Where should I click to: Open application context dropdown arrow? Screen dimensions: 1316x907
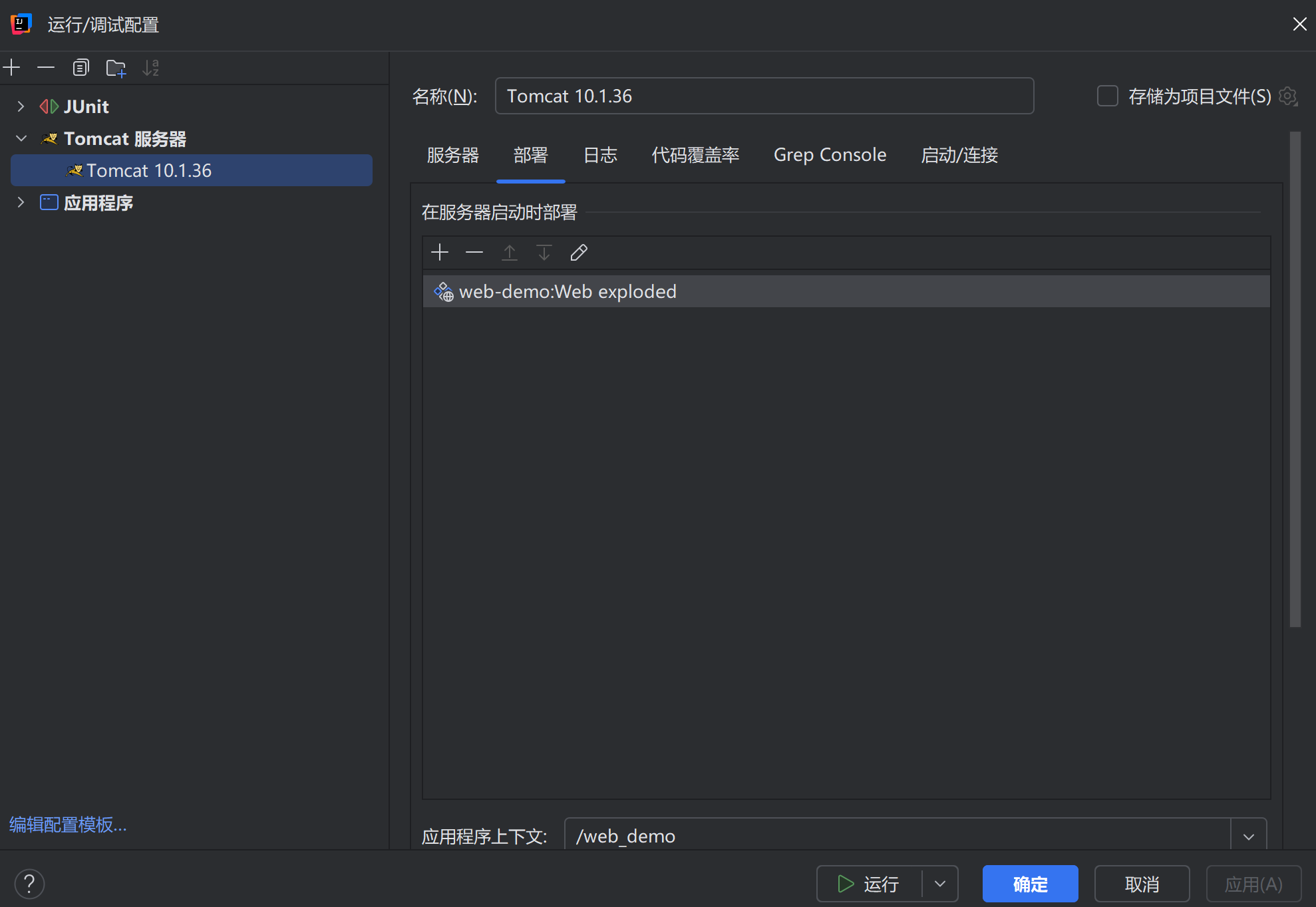point(1249,836)
